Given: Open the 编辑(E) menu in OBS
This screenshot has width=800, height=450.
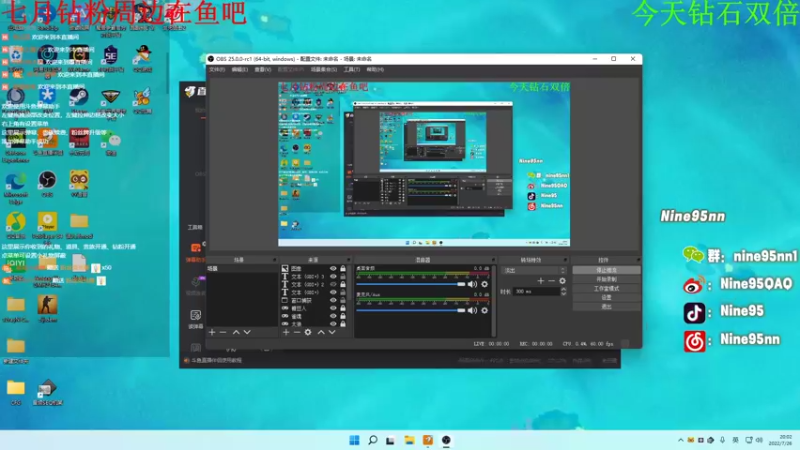Looking at the screenshot, I should coord(240,69).
